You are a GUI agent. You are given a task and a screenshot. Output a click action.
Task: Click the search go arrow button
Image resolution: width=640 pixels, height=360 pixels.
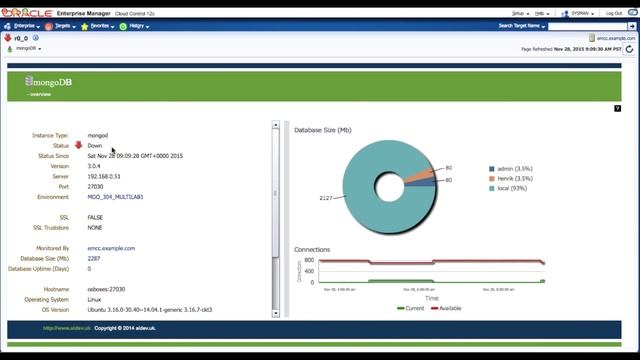[632, 26]
